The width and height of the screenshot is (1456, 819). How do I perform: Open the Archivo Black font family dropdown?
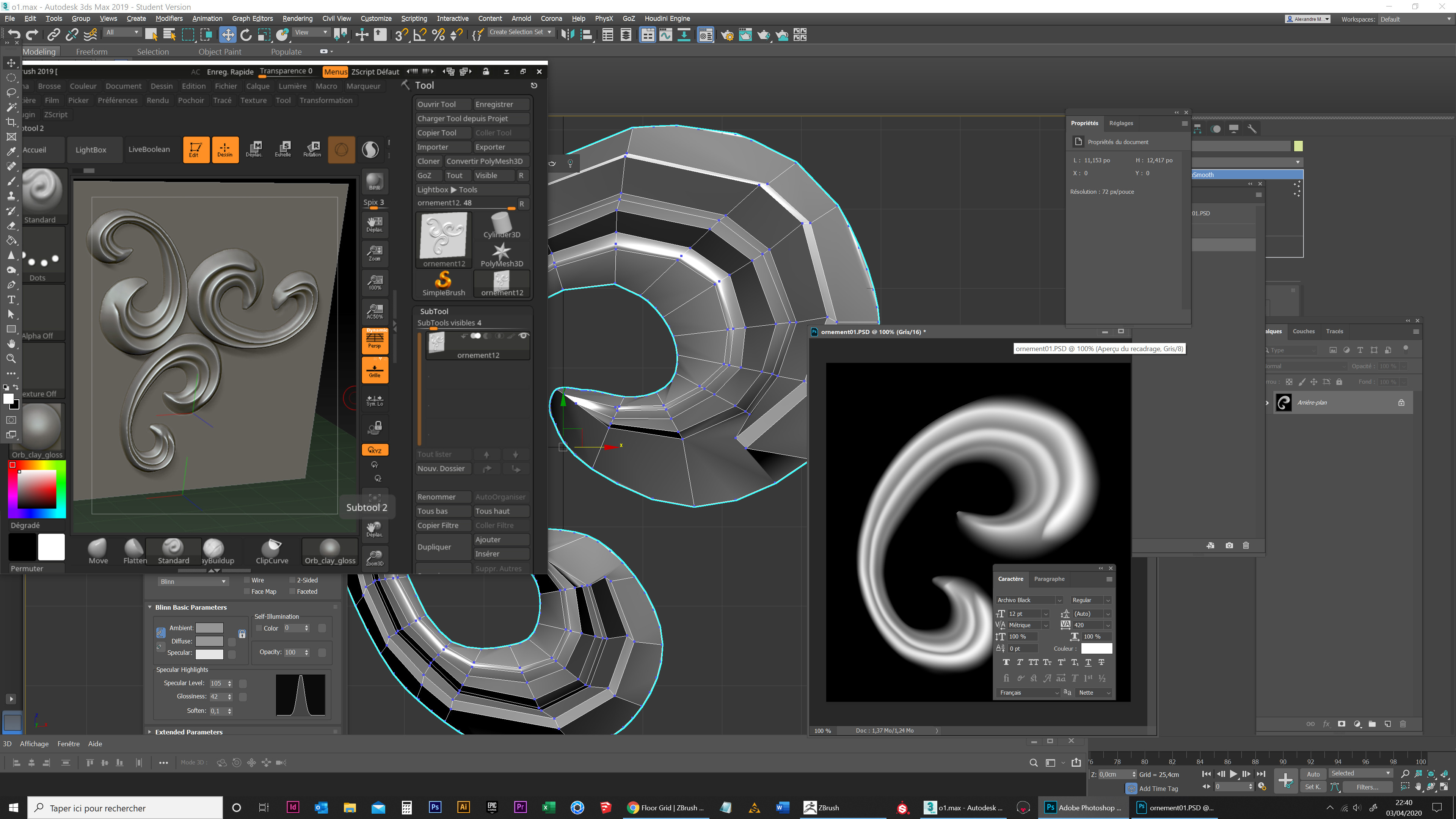1029,600
